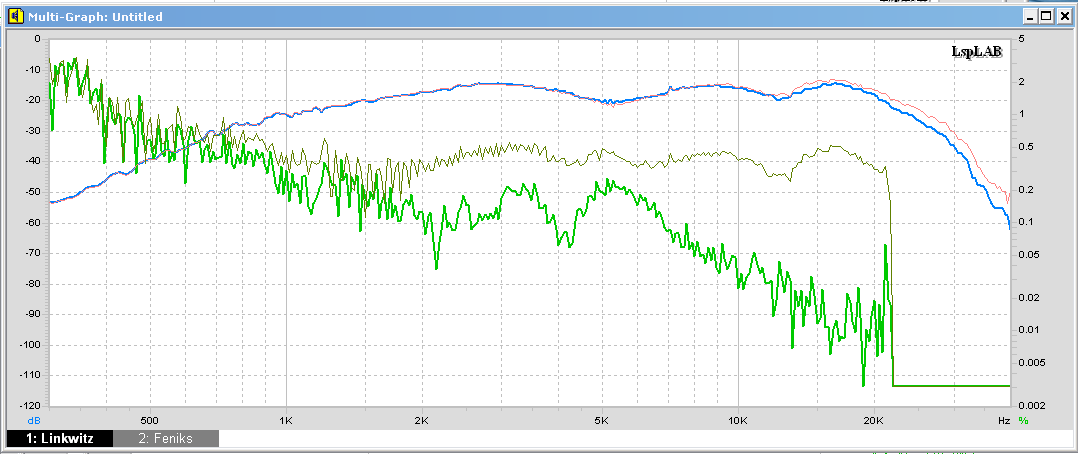The image size is (1078, 454).
Task: Click the 20K frequency axis label
Action: [x=874, y=420]
